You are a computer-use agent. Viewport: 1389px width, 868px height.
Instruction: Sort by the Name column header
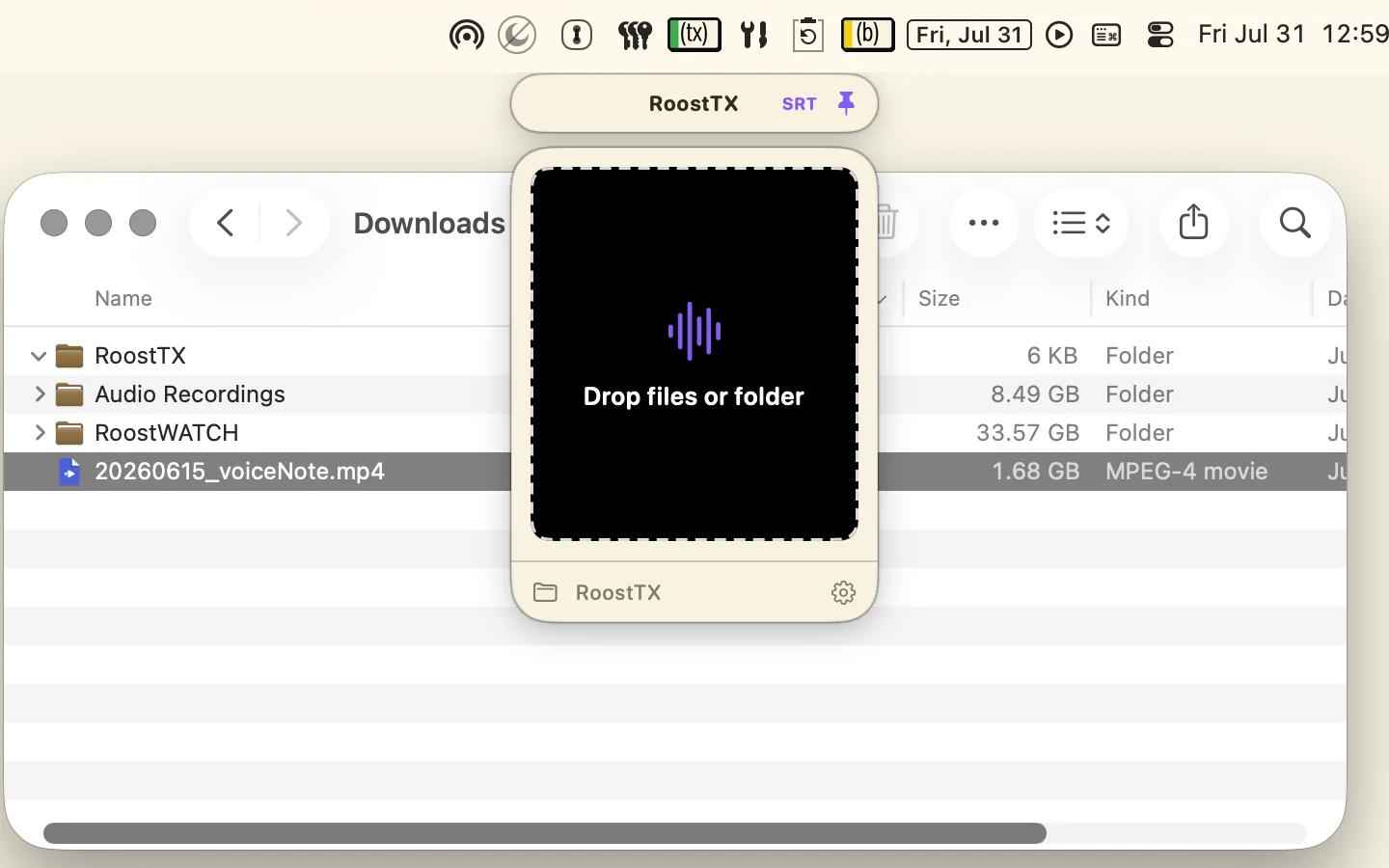click(123, 299)
